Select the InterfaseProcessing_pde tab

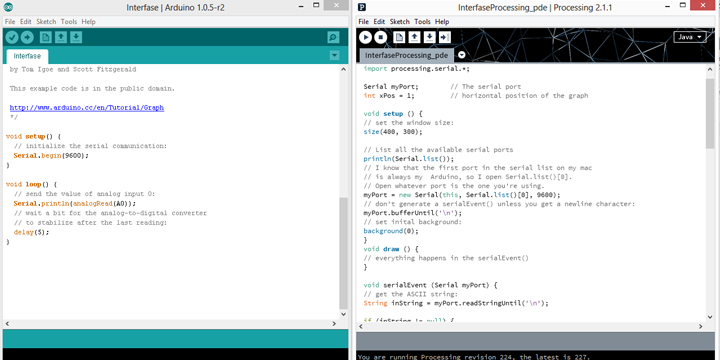(x=406, y=55)
